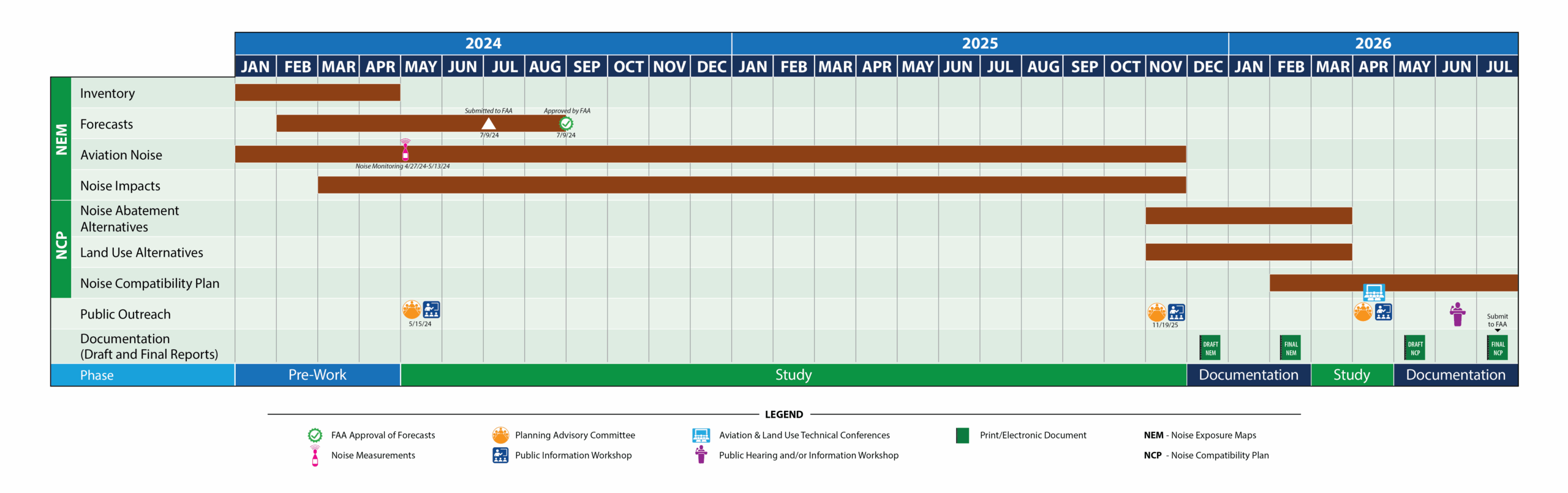Select the brown Inventory task bar
The image size is (1568, 493).
pyautogui.click(x=317, y=92)
